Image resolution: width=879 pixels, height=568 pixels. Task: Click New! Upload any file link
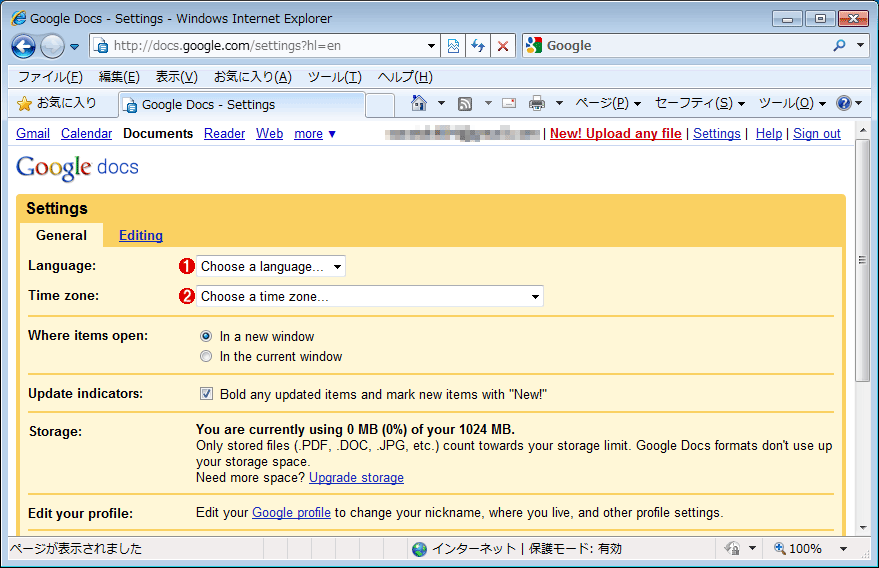pos(616,133)
